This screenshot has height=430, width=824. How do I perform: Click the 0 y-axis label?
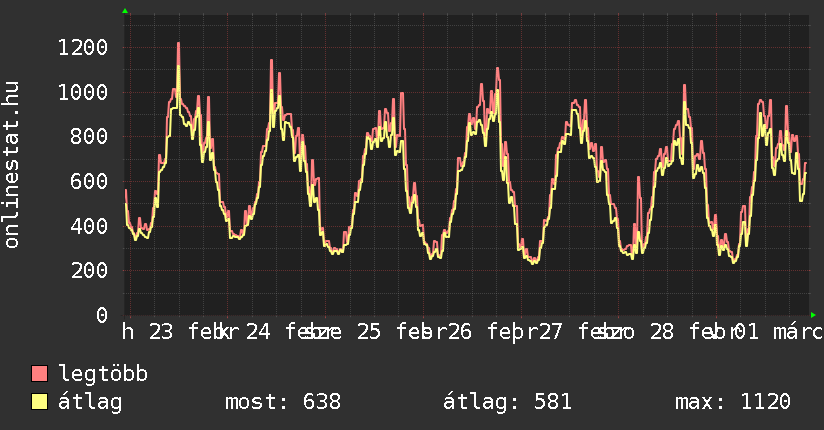[101, 316]
